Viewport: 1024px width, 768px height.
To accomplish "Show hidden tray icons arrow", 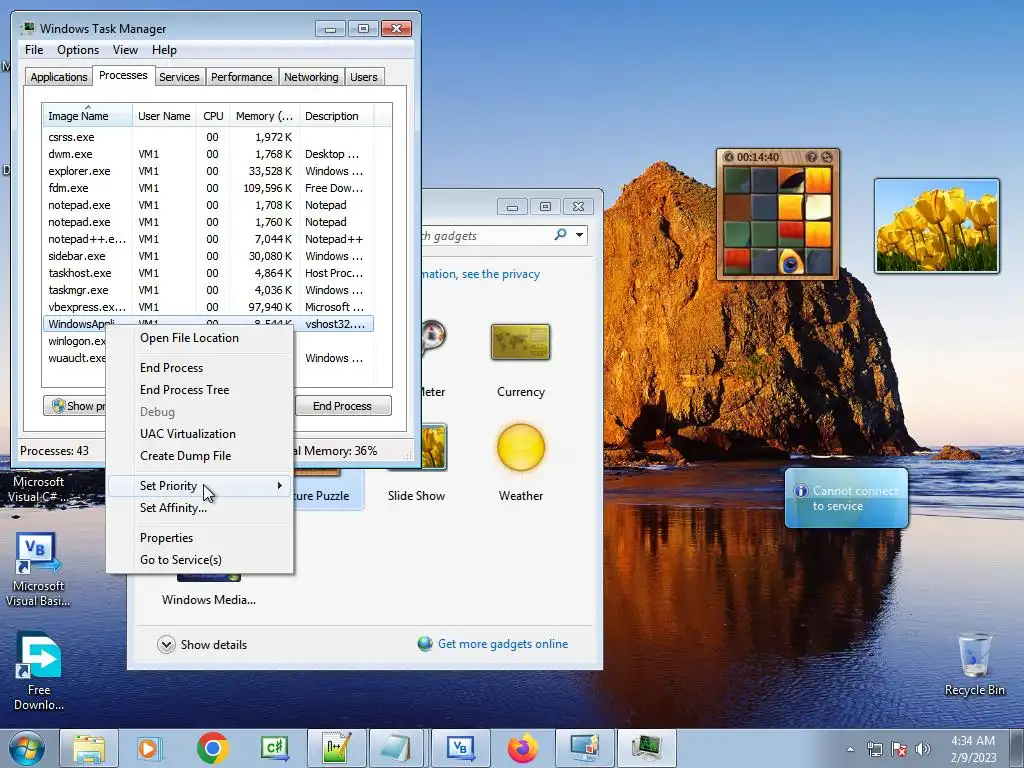I will [x=850, y=749].
